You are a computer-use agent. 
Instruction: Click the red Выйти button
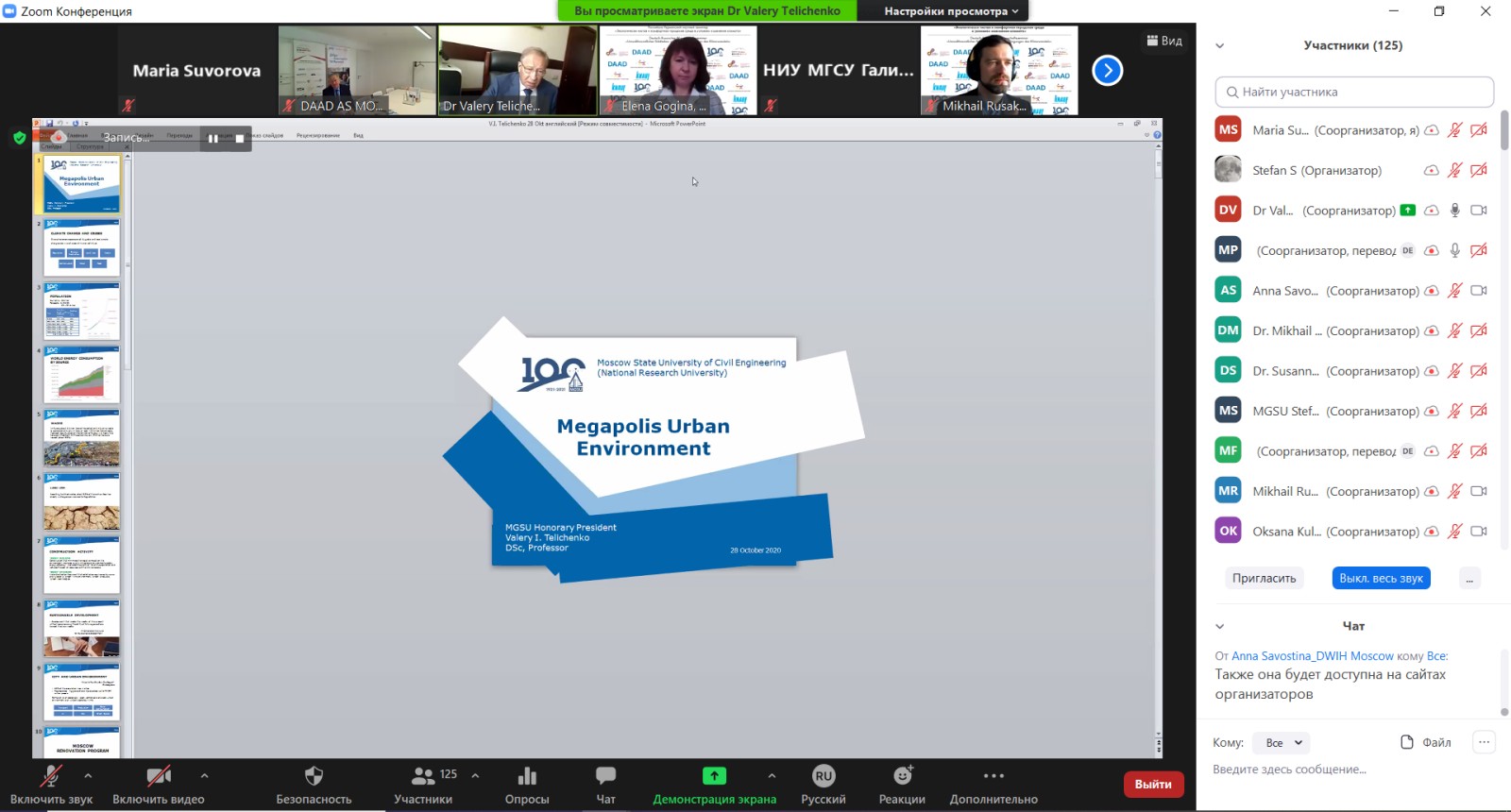[1153, 784]
